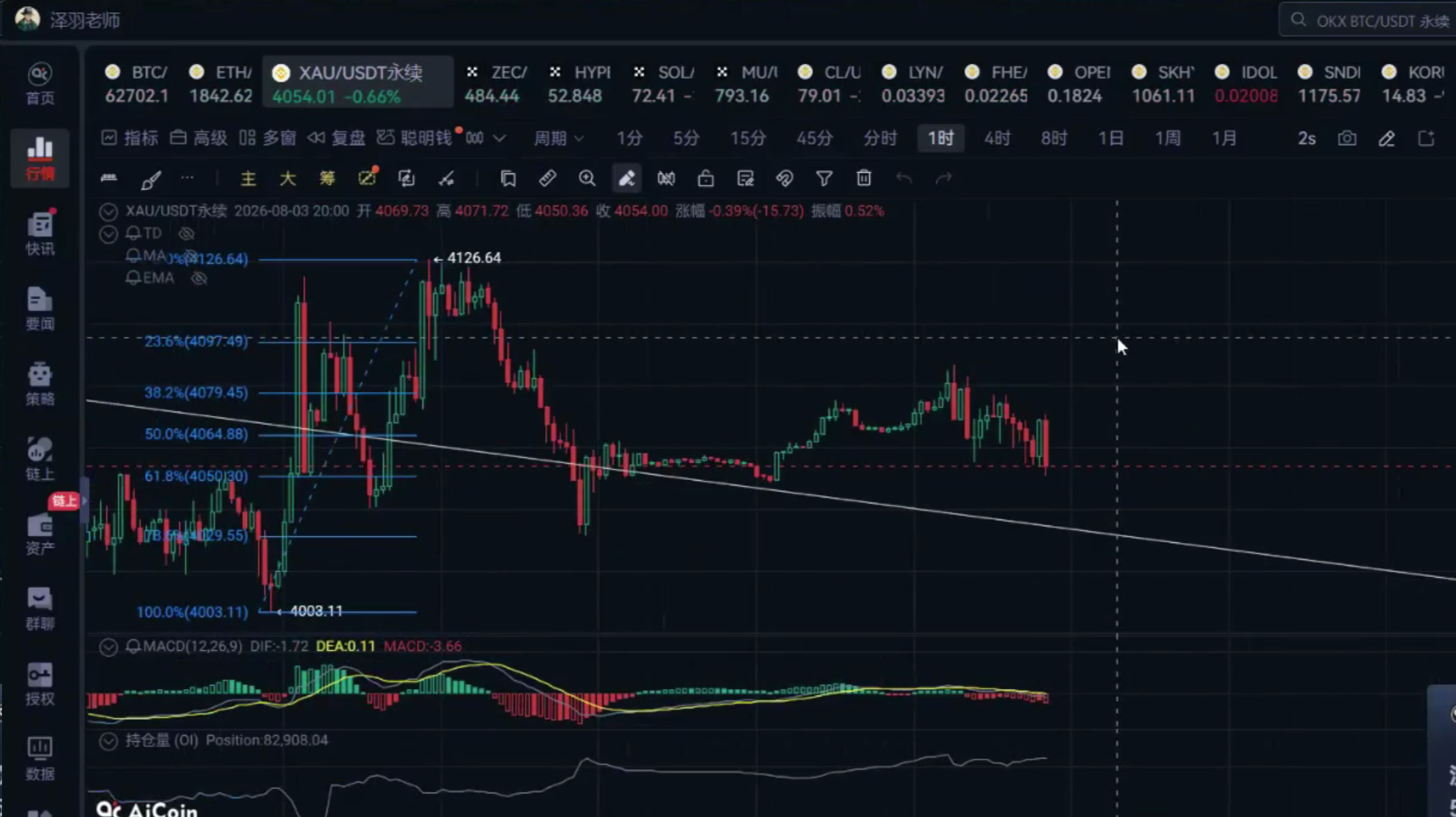Viewport: 1456px width, 817px height.
Task: Expand the chart type dropdown arrow
Action: 500,138
